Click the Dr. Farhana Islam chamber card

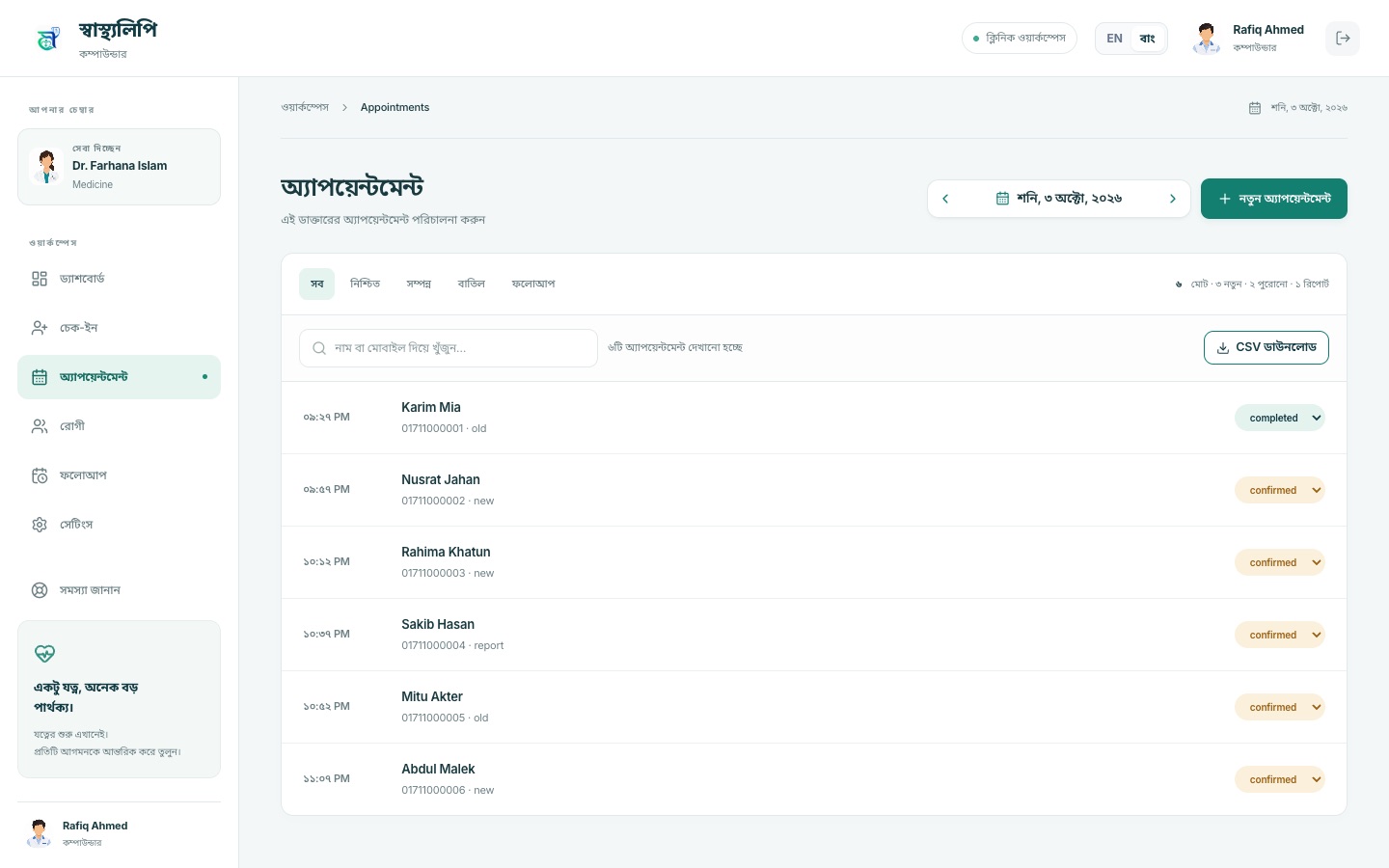coord(119,167)
